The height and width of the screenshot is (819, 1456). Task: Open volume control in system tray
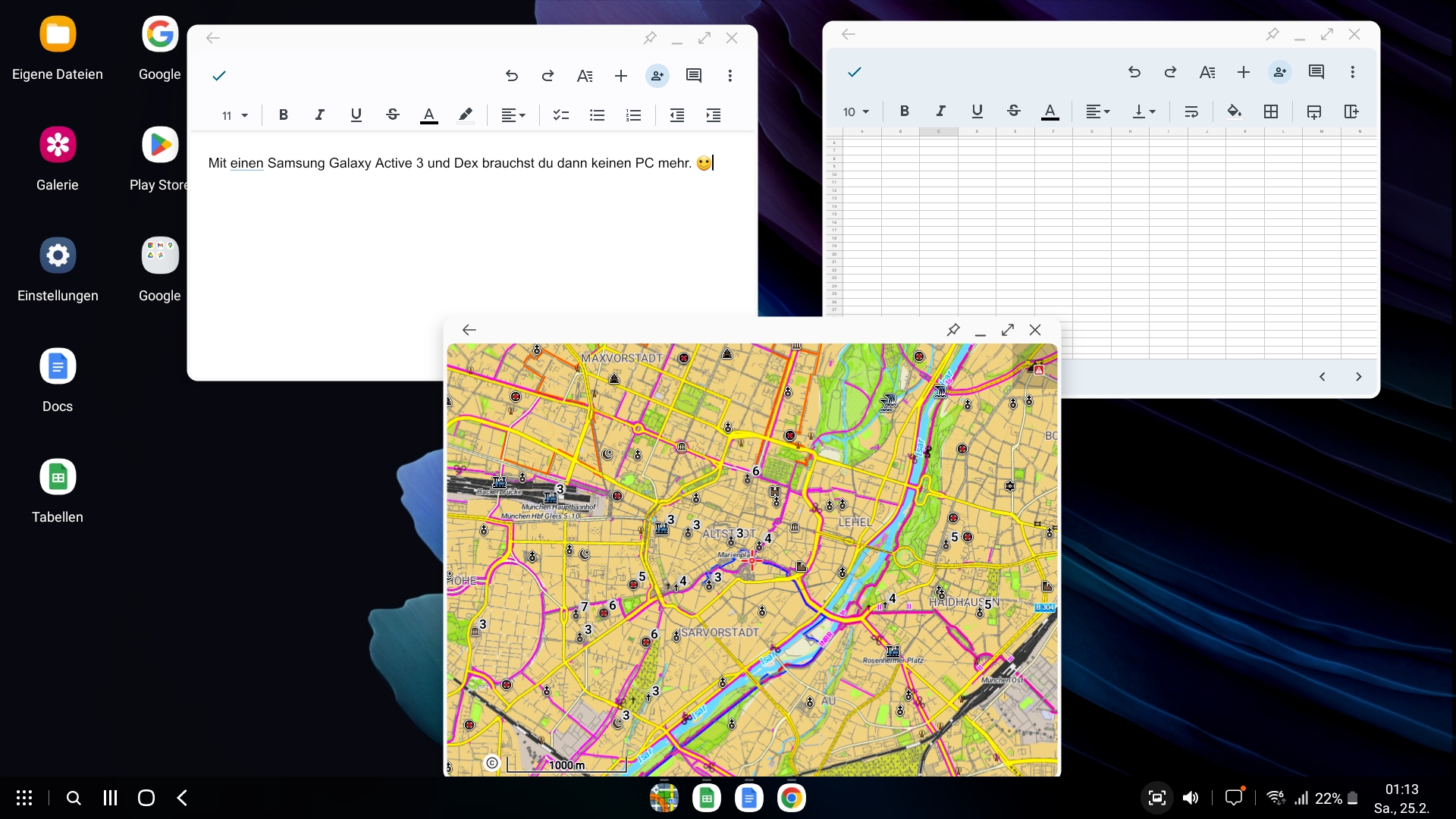coord(1191,798)
